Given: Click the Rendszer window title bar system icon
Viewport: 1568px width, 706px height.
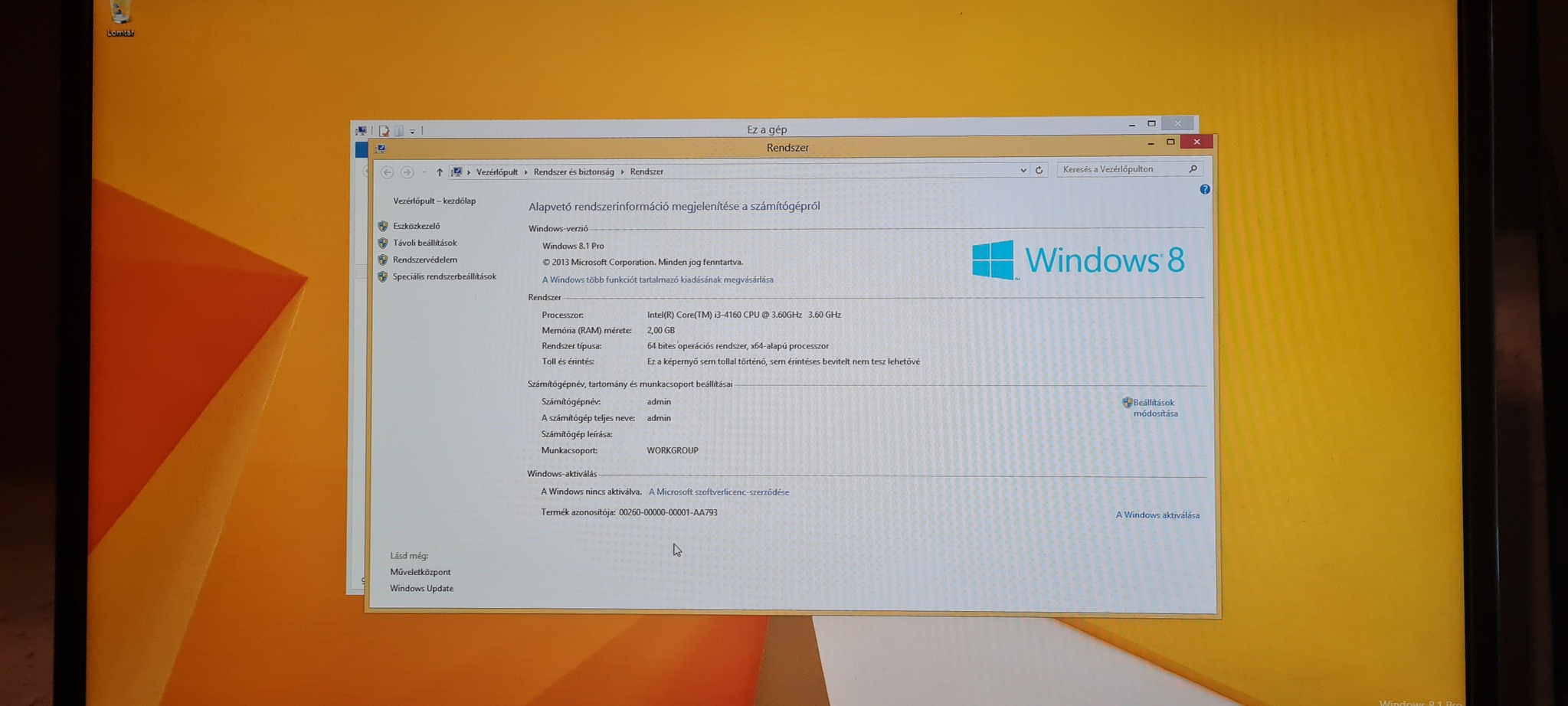Looking at the screenshot, I should pyautogui.click(x=381, y=149).
